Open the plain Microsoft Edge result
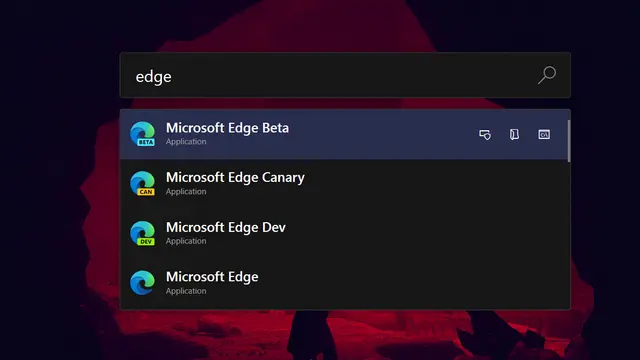The width and height of the screenshot is (640, 360). click(345, 283)
